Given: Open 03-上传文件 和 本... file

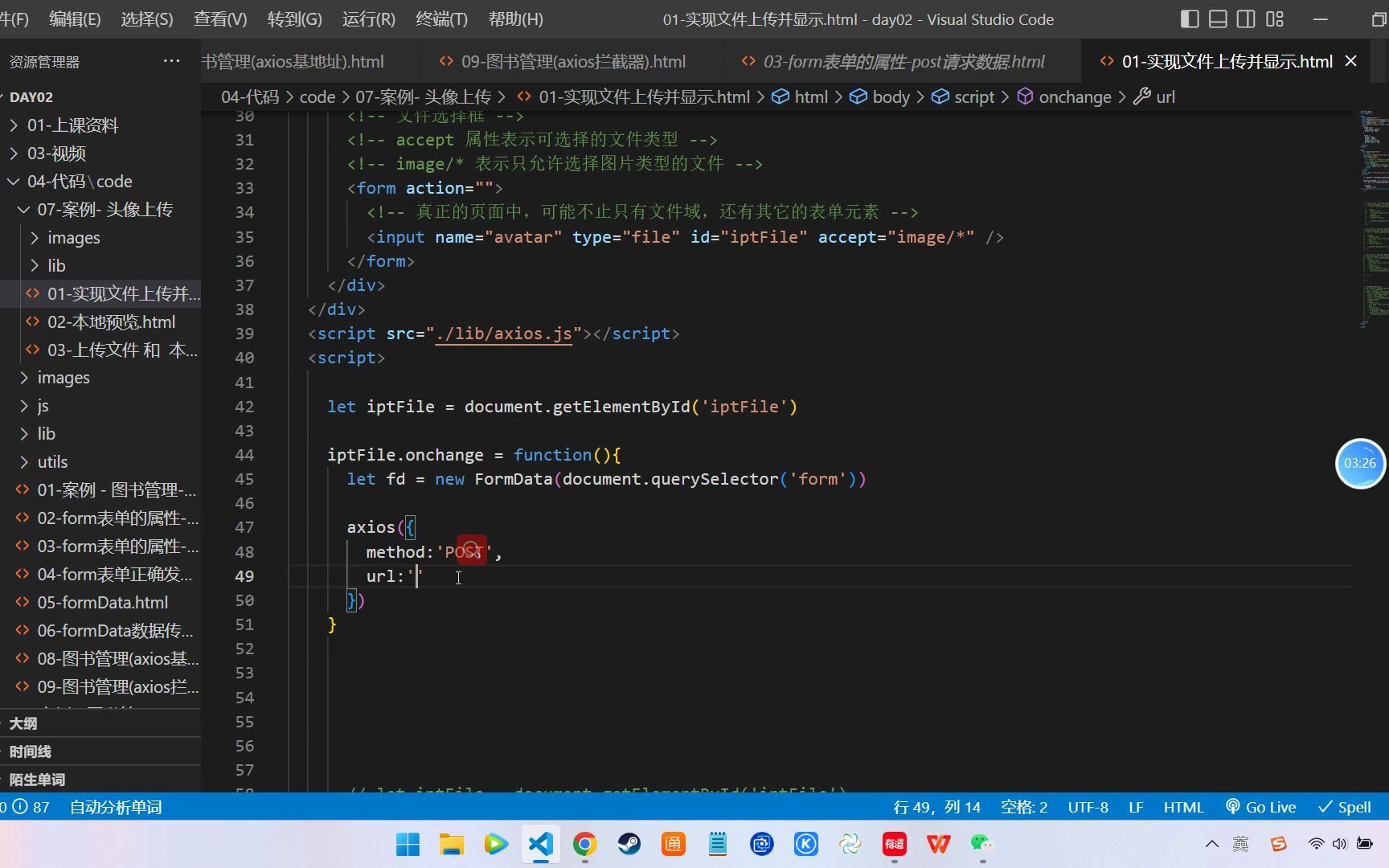Looking at the screenshot, I should (122, 350).
